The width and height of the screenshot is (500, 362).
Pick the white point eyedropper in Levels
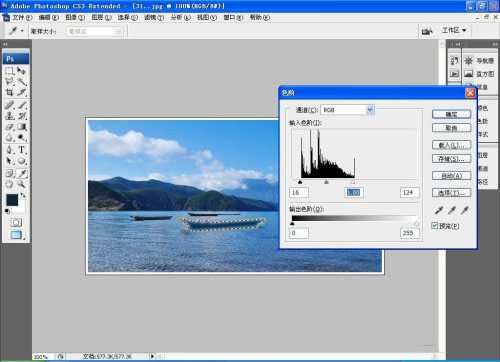[x=465, y=210]
